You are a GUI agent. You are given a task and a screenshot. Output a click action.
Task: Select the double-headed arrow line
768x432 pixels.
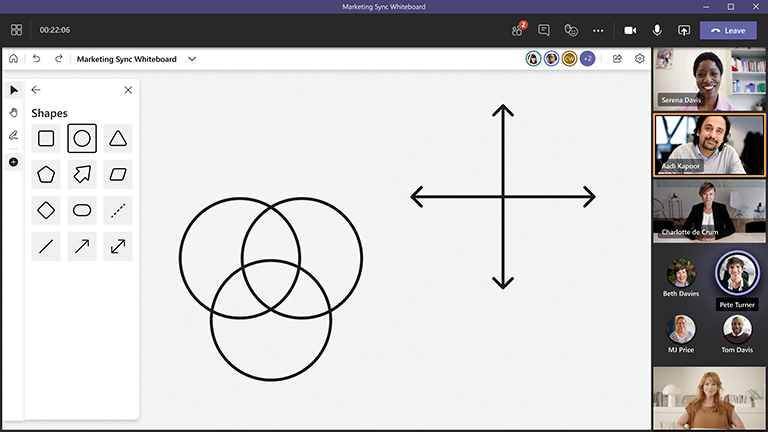coord(118,246)
